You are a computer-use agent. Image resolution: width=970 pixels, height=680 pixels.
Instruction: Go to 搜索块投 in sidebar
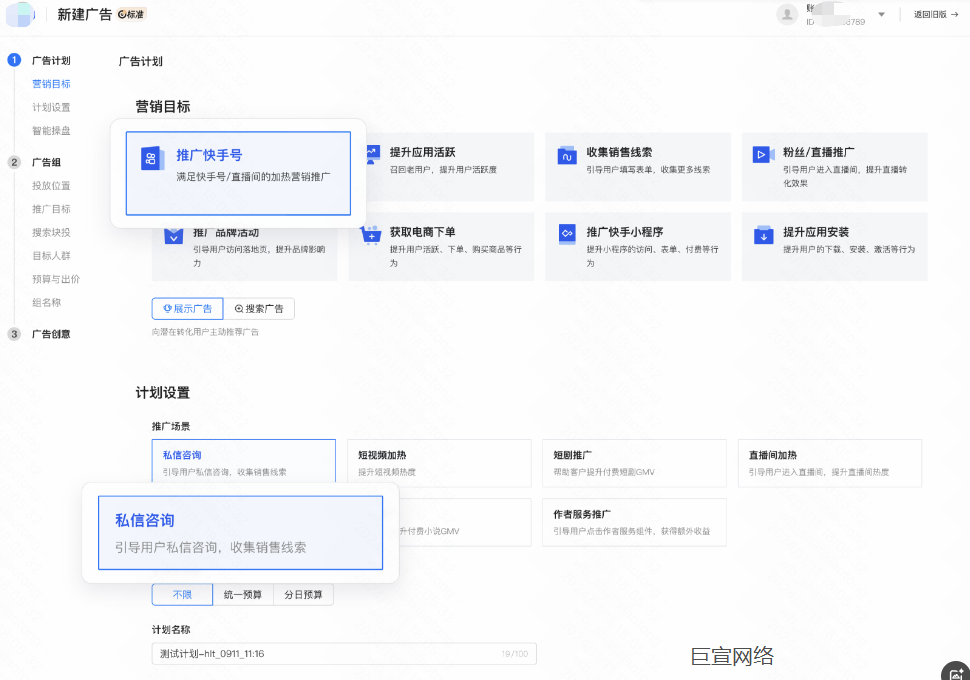tap(51, 233)
